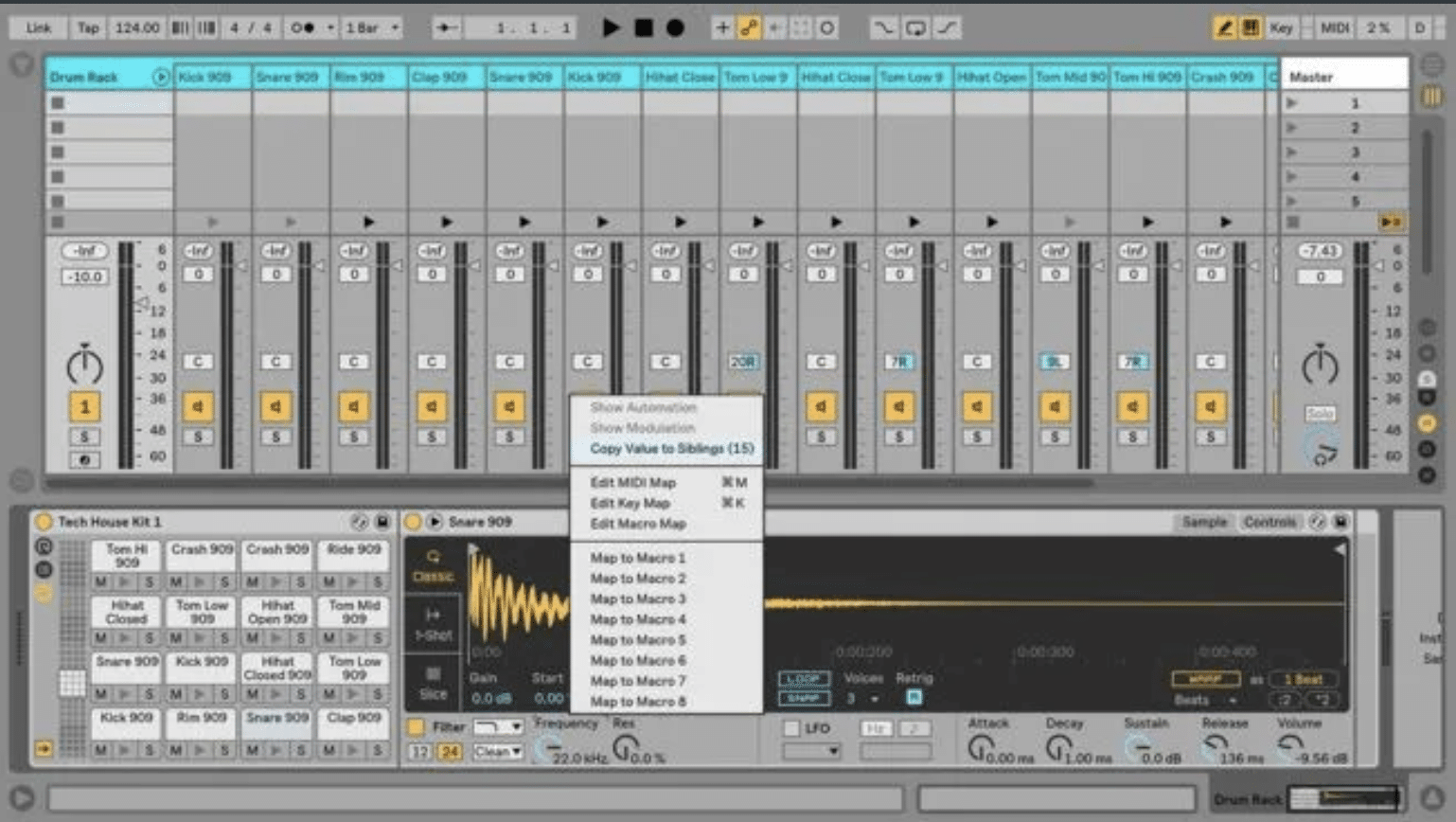
Task: Stop playback with the Stop button
Action: (644, 27)
